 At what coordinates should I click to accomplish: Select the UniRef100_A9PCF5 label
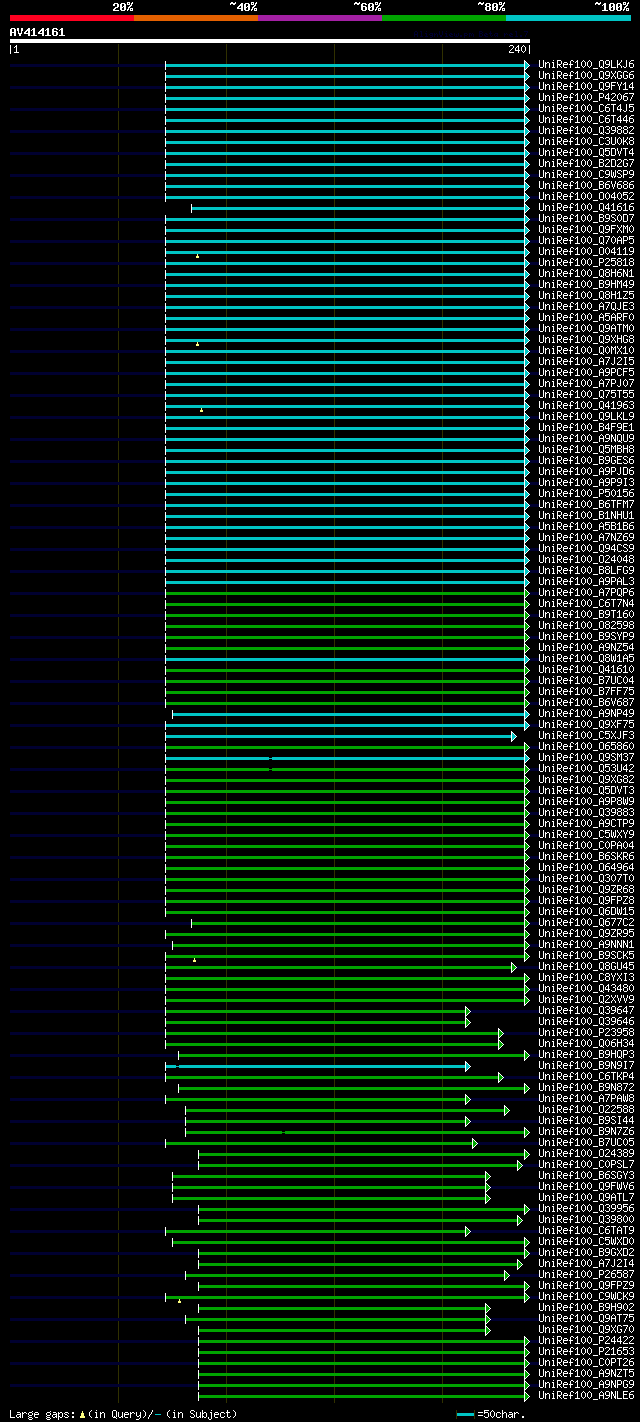[x=586, y=372]
